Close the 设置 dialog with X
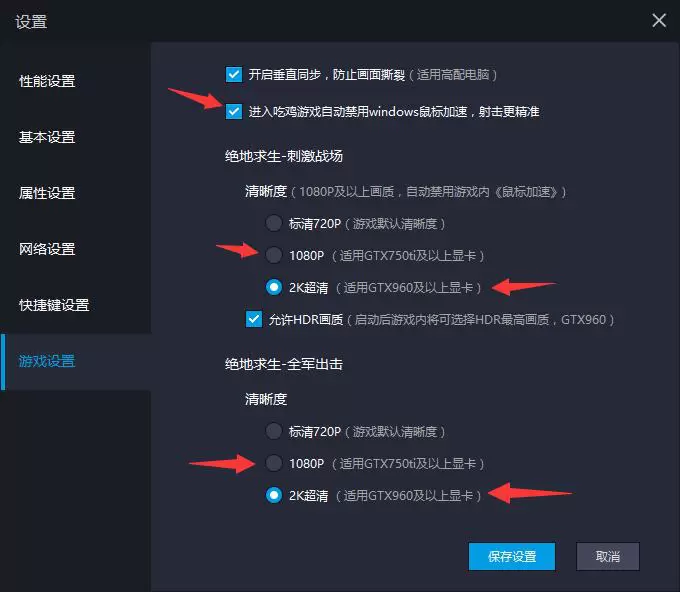The width and height of the screenshot is (680, 592). [x=659, y=20]
